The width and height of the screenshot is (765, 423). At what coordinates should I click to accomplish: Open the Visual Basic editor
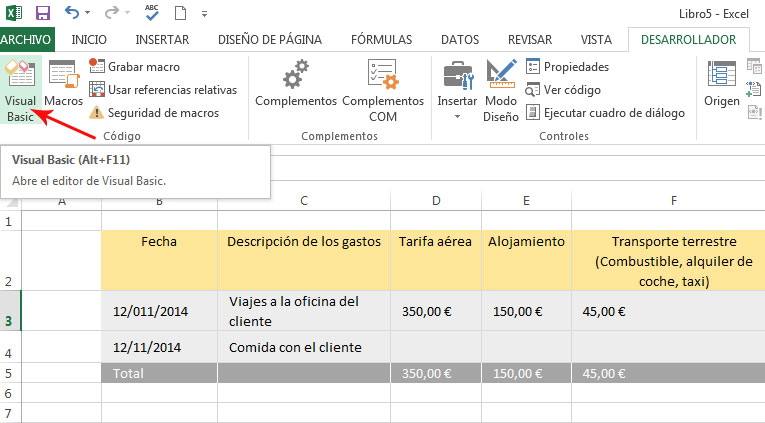click(x=20, y=90)
